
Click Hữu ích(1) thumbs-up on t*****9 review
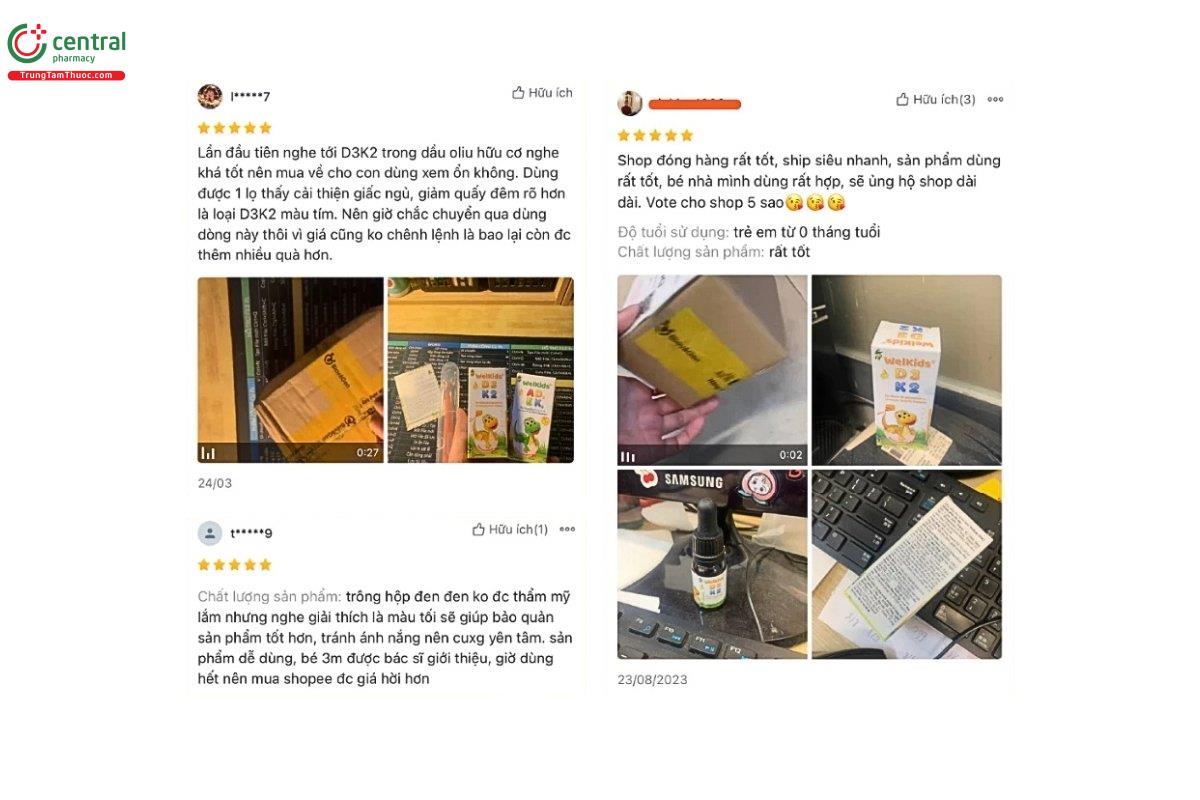pos(510,529)
